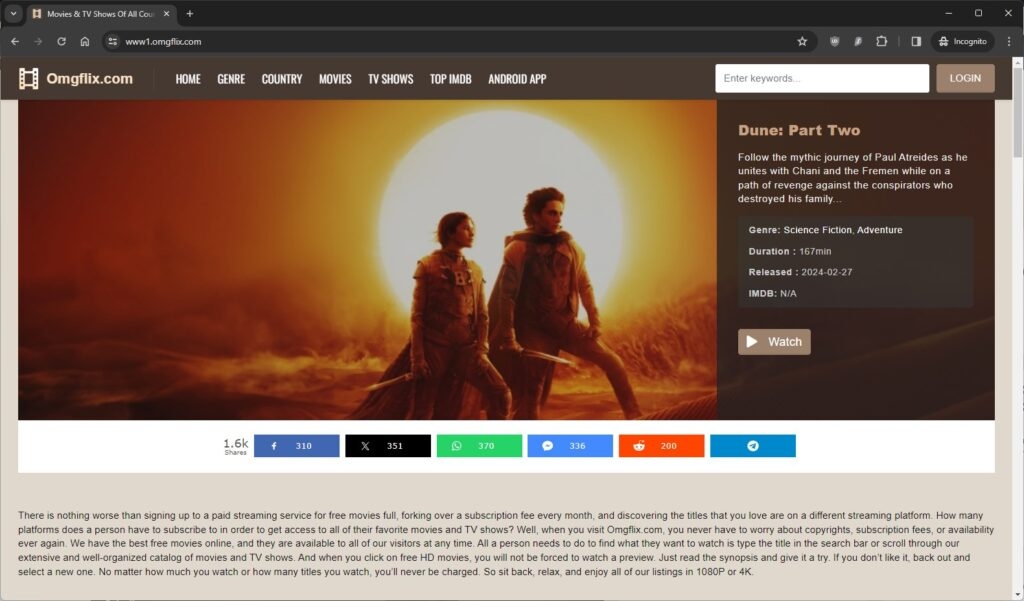Share via WhatsApp button with 370 shares
The height and width of the screenshot is (601, 1024).
tap(479, 446)
